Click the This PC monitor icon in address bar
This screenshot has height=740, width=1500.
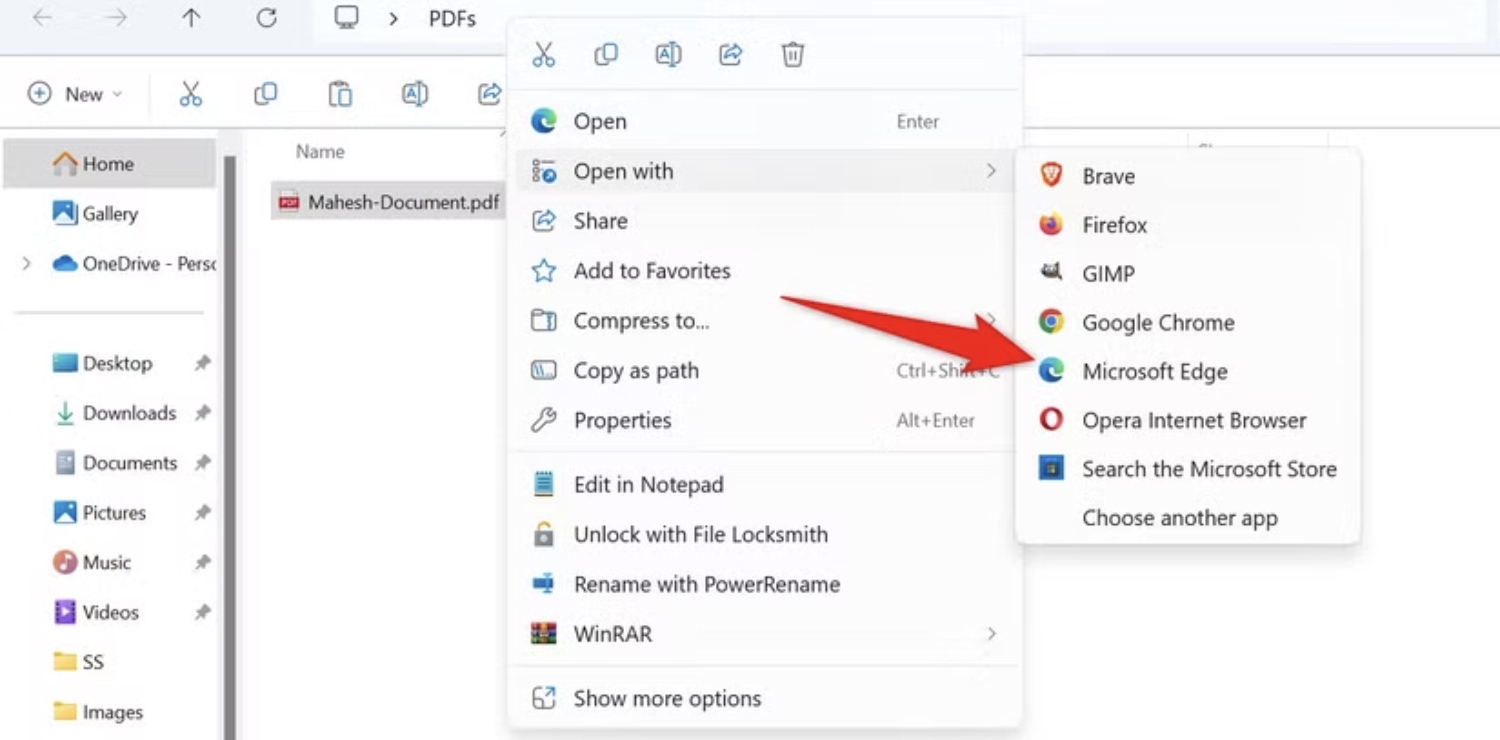click(x=347, y=18)
